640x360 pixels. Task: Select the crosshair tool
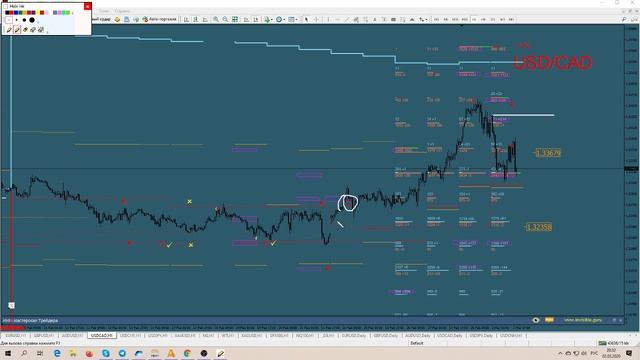click(316, 19)
